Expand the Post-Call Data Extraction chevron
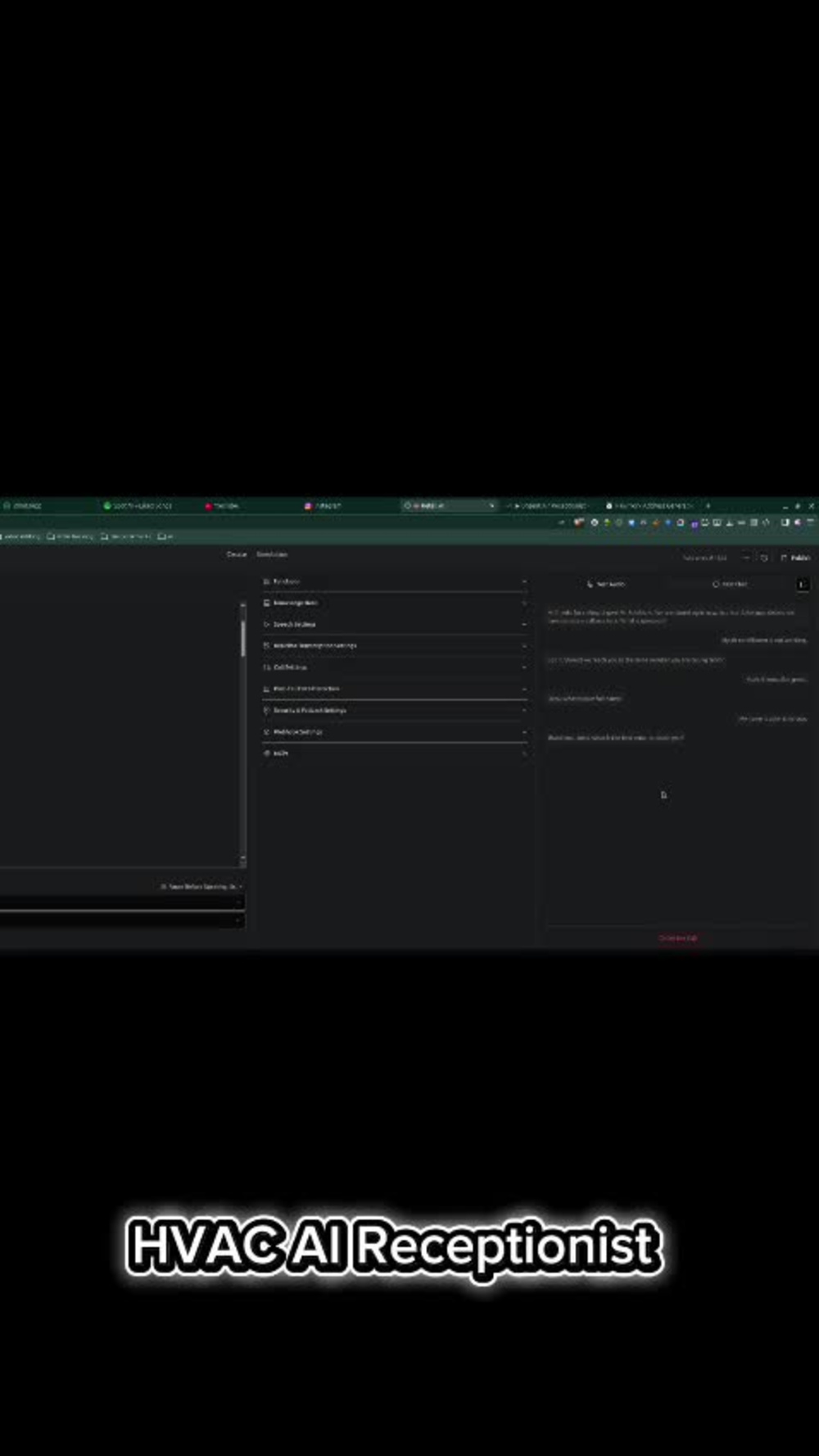Screen dimensions: 819x1456 tap(524, 689)
